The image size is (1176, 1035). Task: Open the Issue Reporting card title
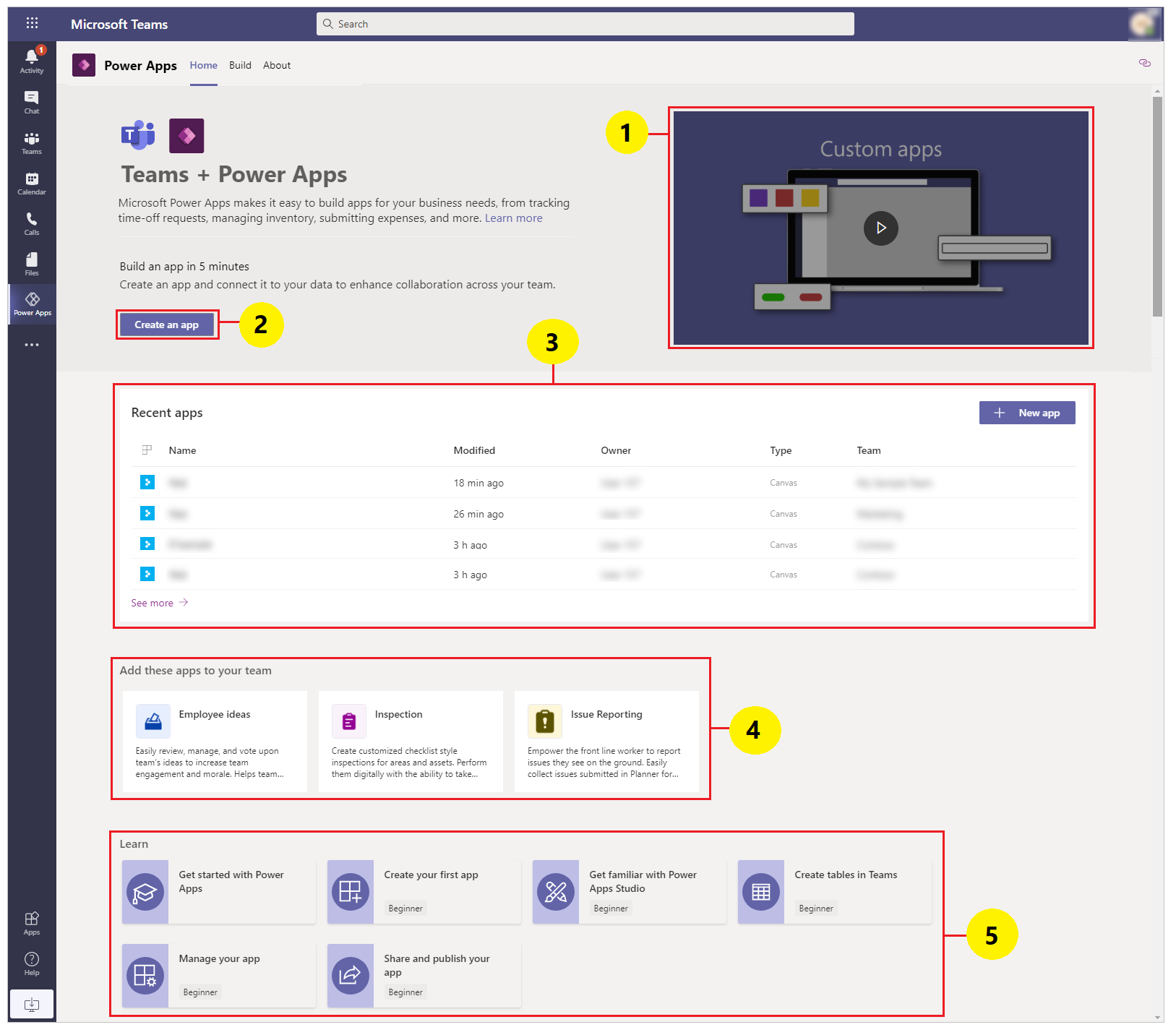pos(606,714)
